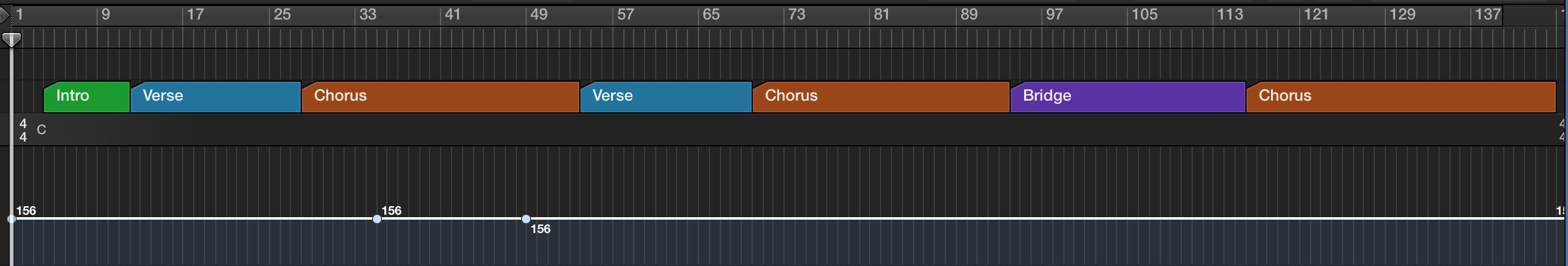This screenshot has width=1568, height=266.
Task: Click bar 121 in the ruler
Action: [x=1316, y=14]
